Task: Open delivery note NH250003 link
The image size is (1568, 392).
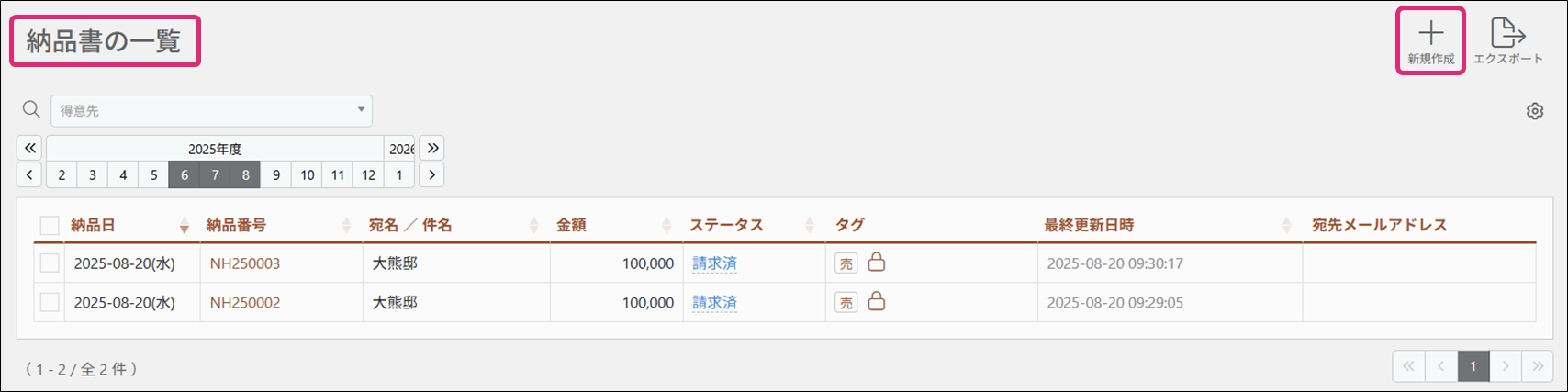Action: 245,263
